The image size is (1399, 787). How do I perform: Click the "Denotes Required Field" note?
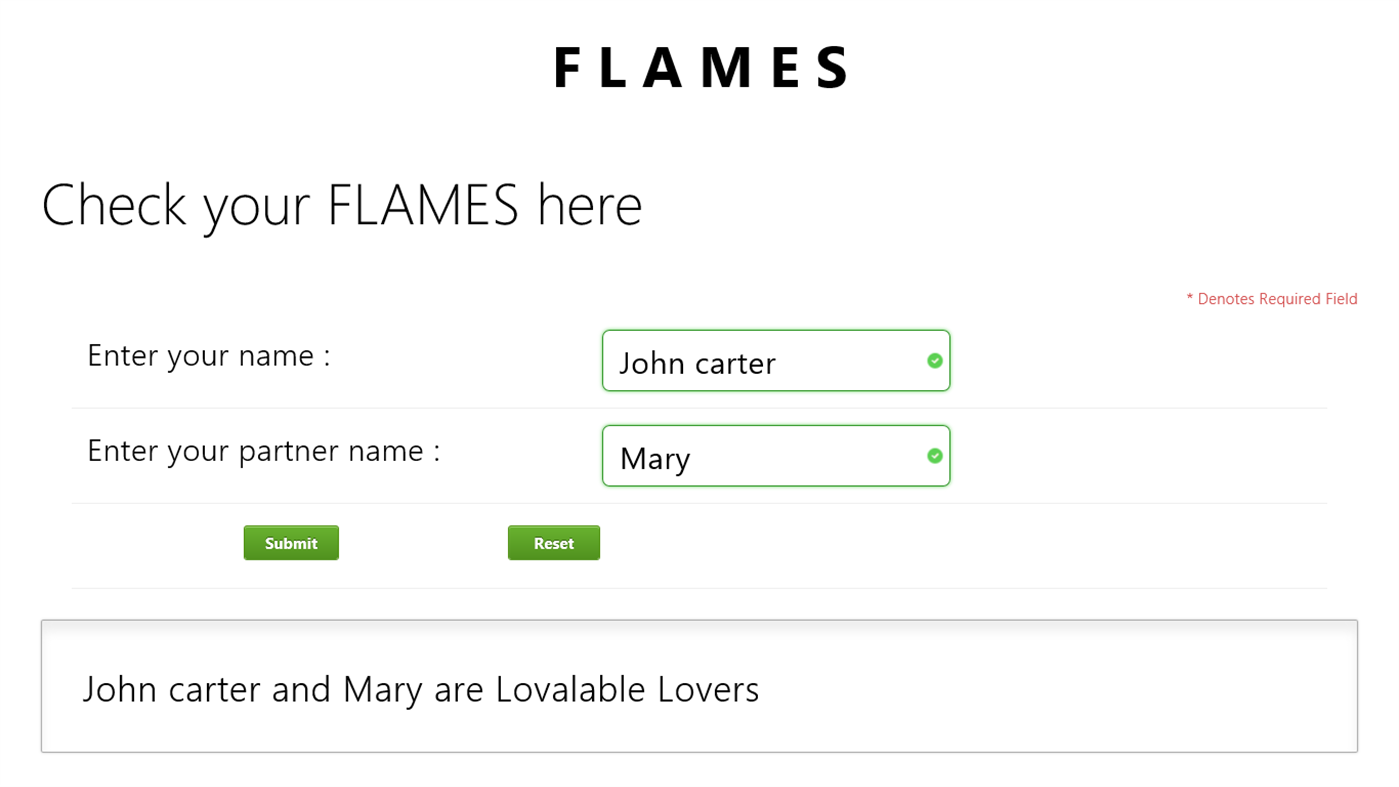1277,299
